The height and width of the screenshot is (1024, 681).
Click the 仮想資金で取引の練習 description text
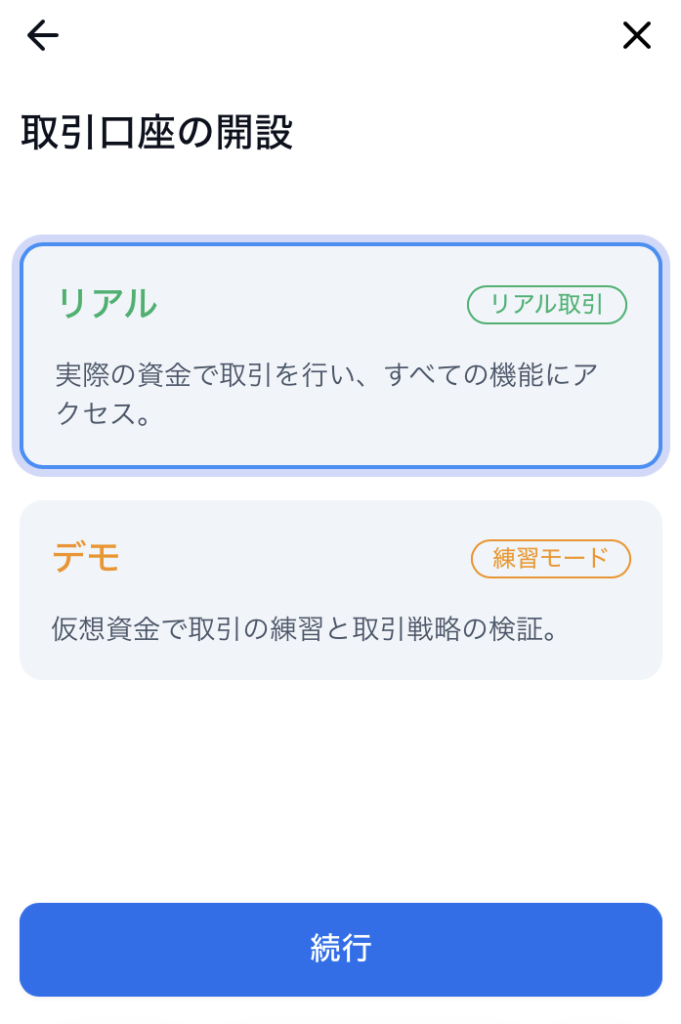pos(304,629)
